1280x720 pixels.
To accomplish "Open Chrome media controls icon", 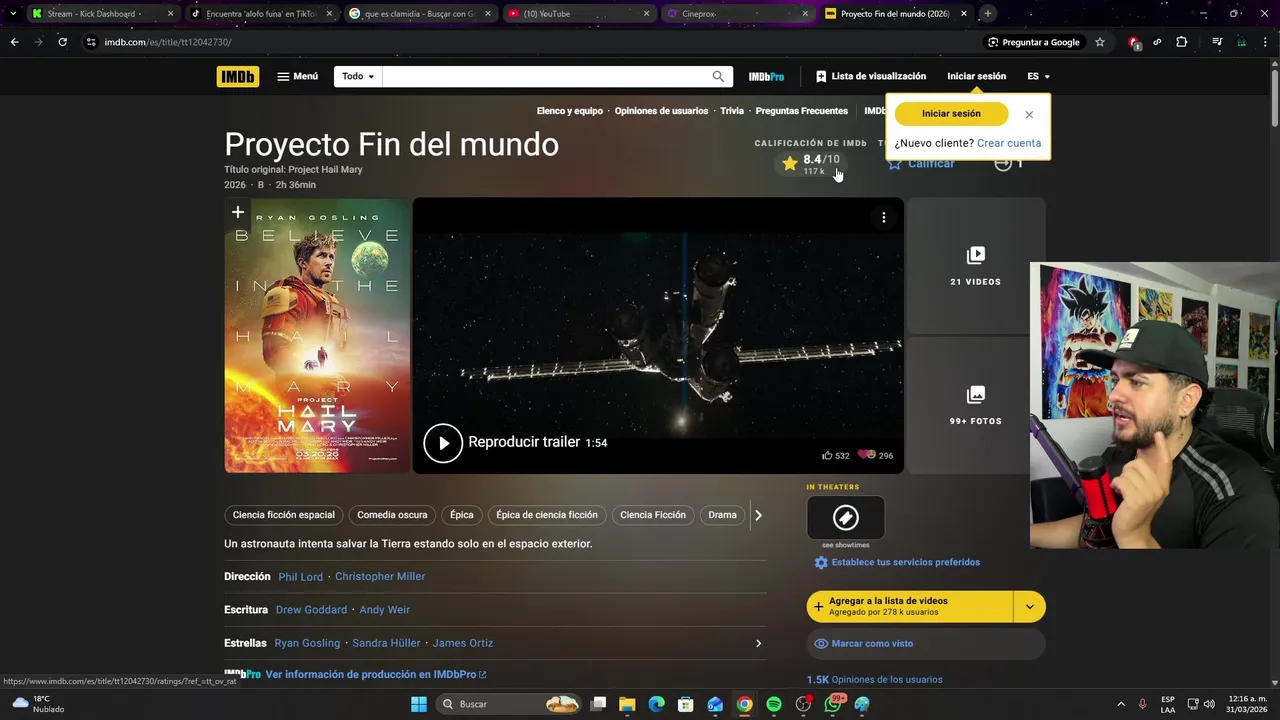I will point(1216,42).
